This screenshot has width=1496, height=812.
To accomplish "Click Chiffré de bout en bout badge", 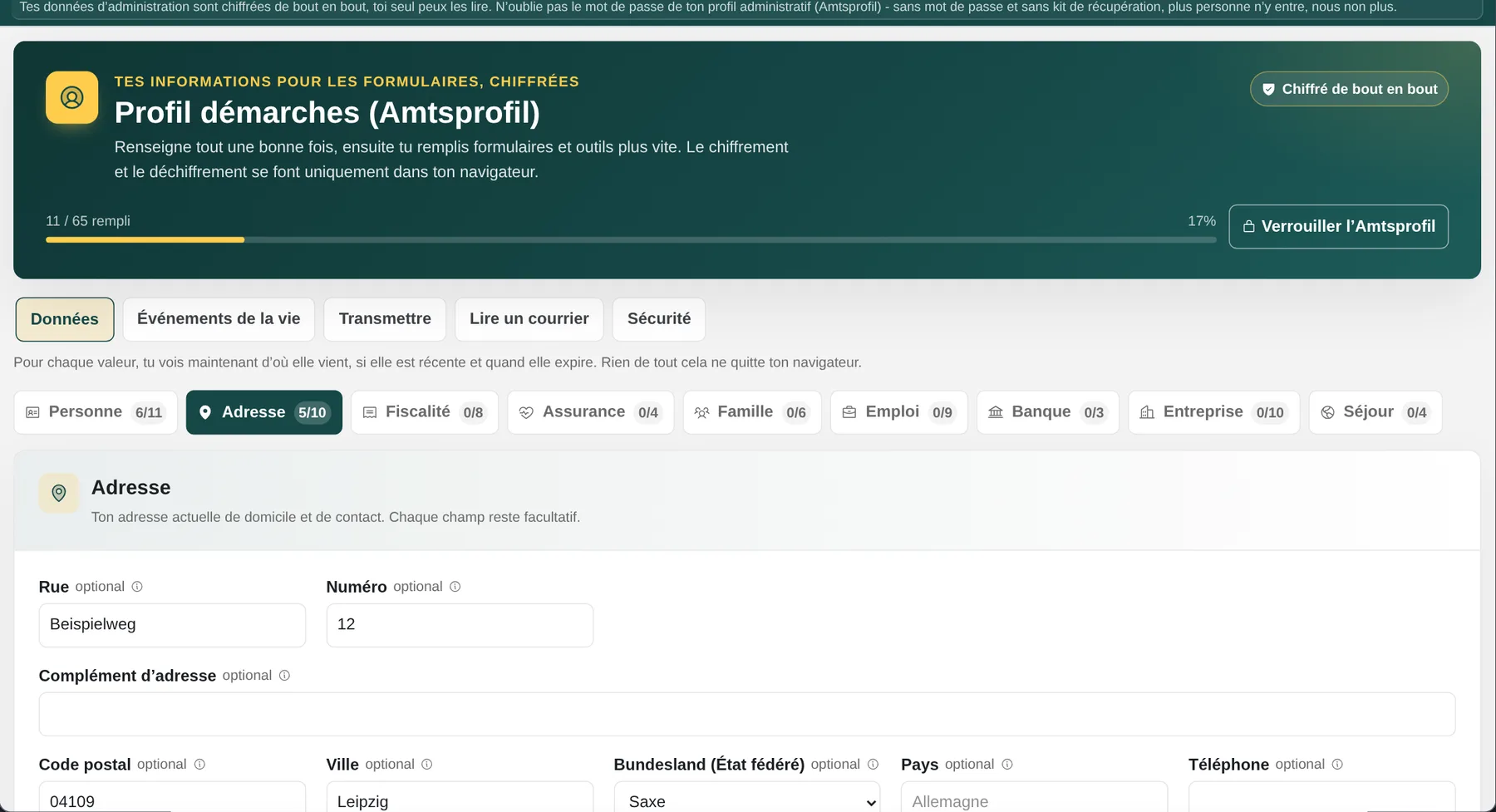I will point(1350,89).
